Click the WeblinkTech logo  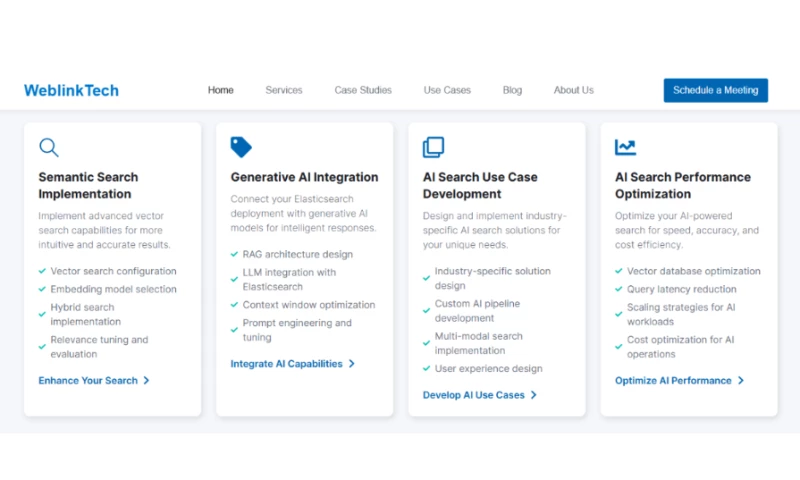[71, 90]
